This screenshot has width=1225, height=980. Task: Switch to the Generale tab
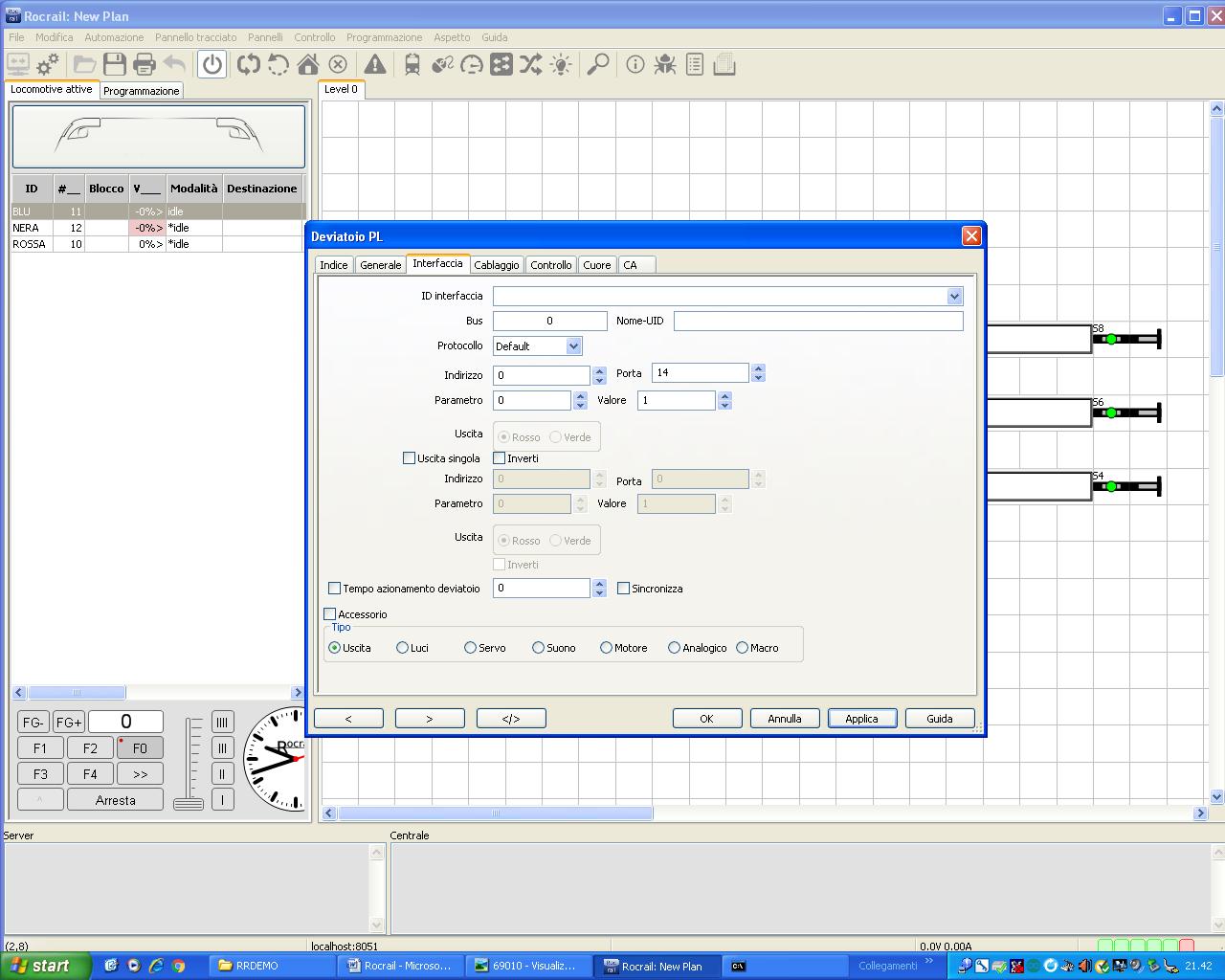(x=380, y=265)
